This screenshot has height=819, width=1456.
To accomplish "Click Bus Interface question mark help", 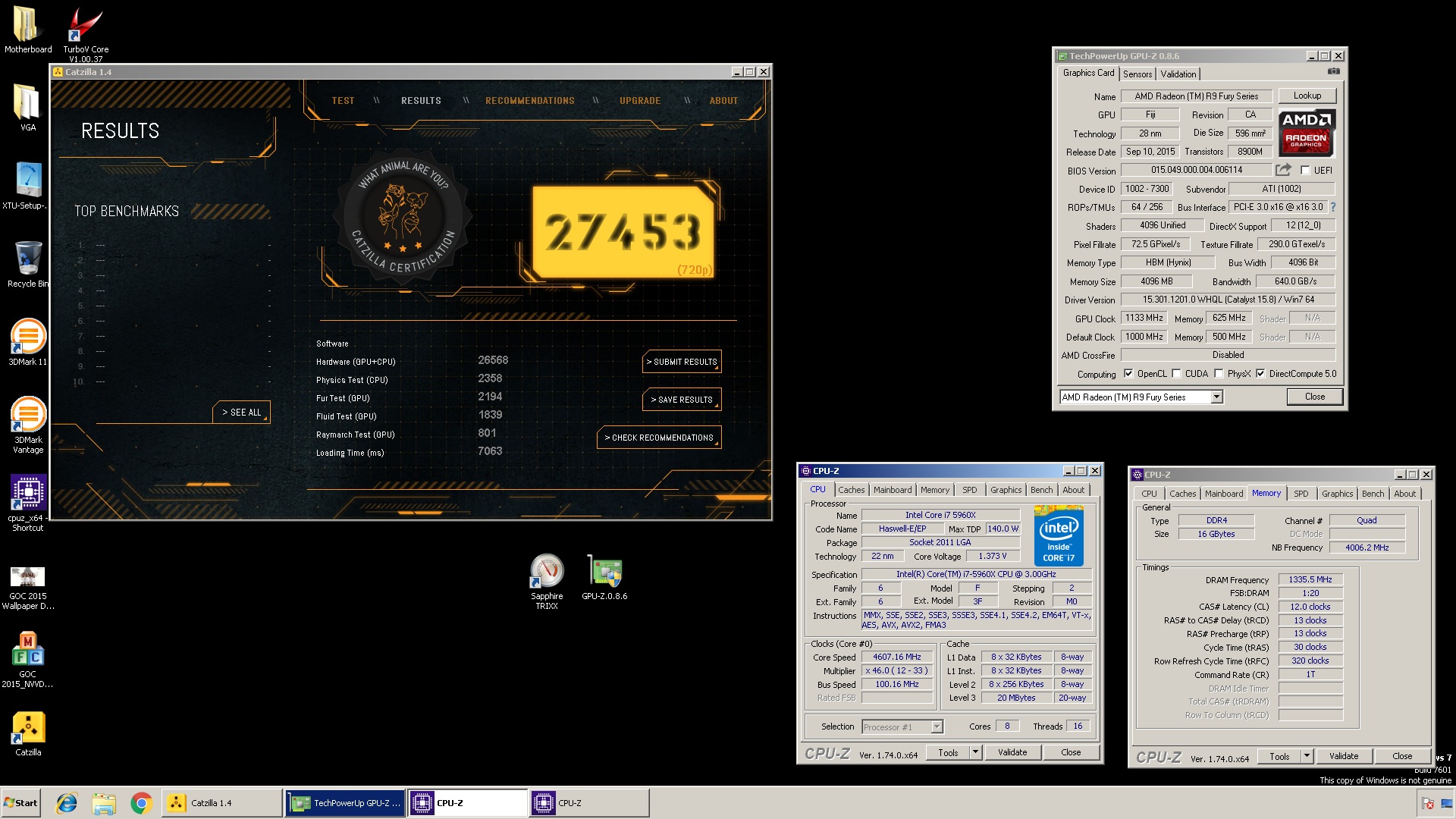I will point(1332,207).
